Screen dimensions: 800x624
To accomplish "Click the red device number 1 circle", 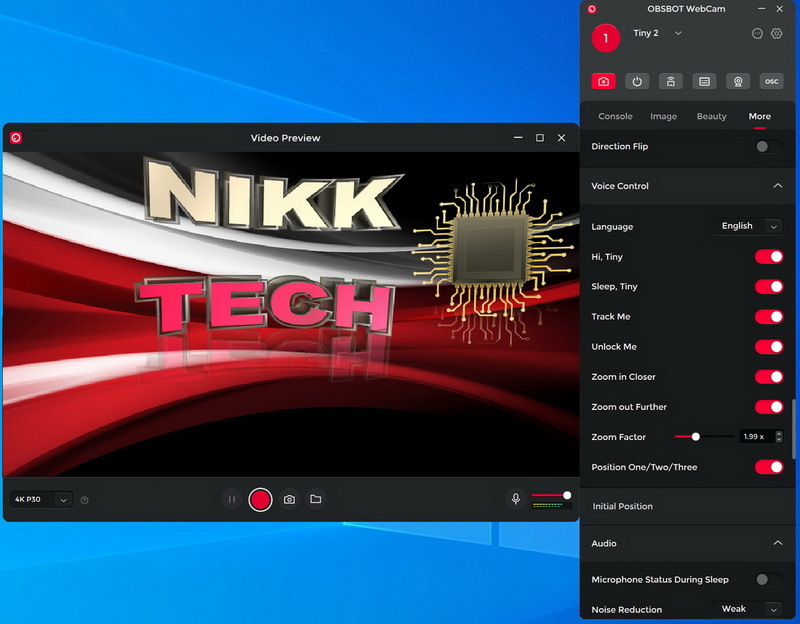I will click(606, 38).
